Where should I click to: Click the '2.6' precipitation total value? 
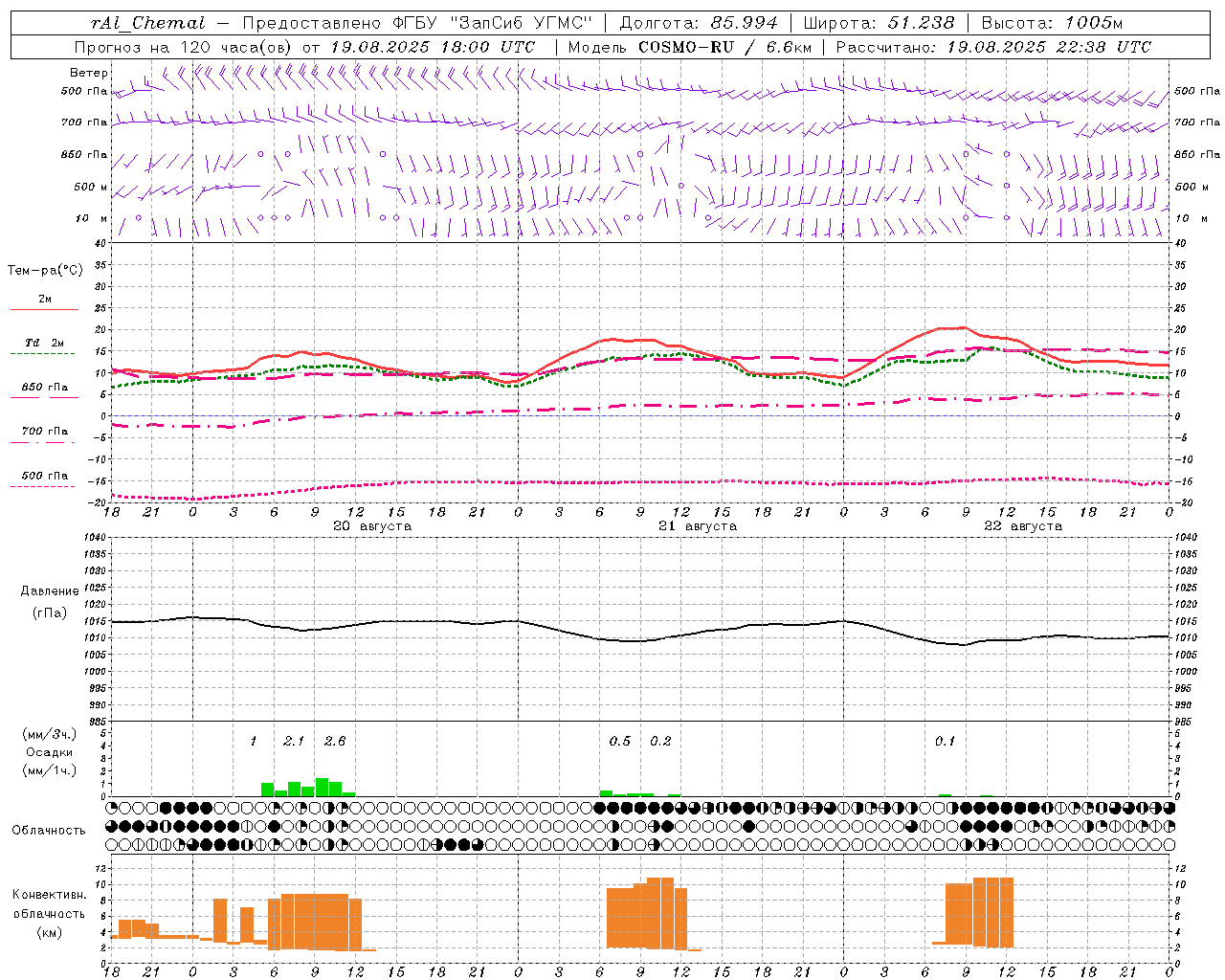[x=335, y=742]
